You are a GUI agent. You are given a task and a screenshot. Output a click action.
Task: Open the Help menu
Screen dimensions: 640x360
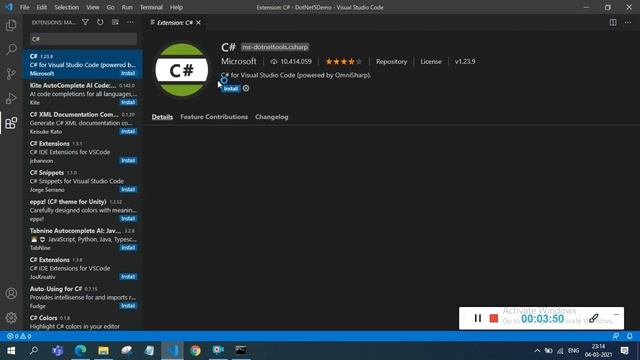176,7
